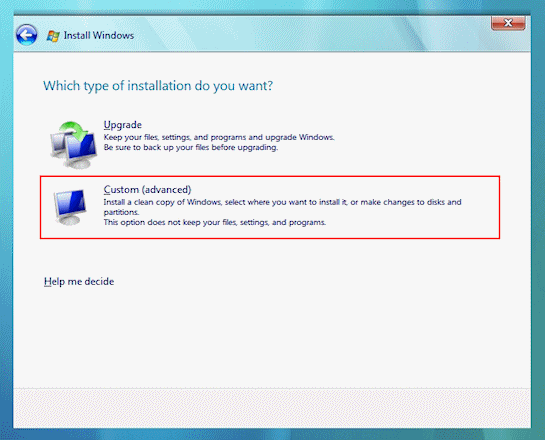545x440 pixels.
Task: Click the Custom single-monitor icon
Action: point(70,206)
